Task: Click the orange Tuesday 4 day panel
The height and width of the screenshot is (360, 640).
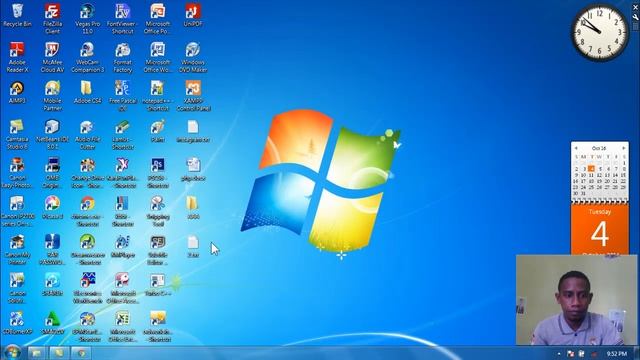Action: tap(600, 230)
